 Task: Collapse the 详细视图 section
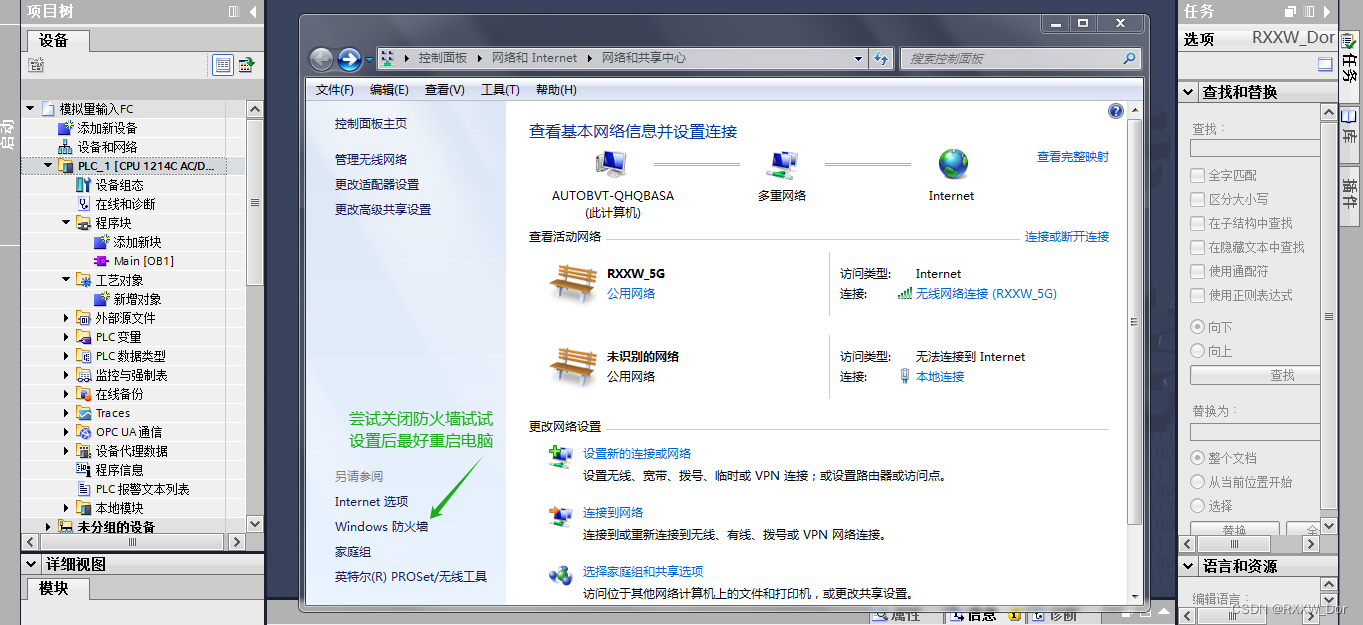pos(31,564)
